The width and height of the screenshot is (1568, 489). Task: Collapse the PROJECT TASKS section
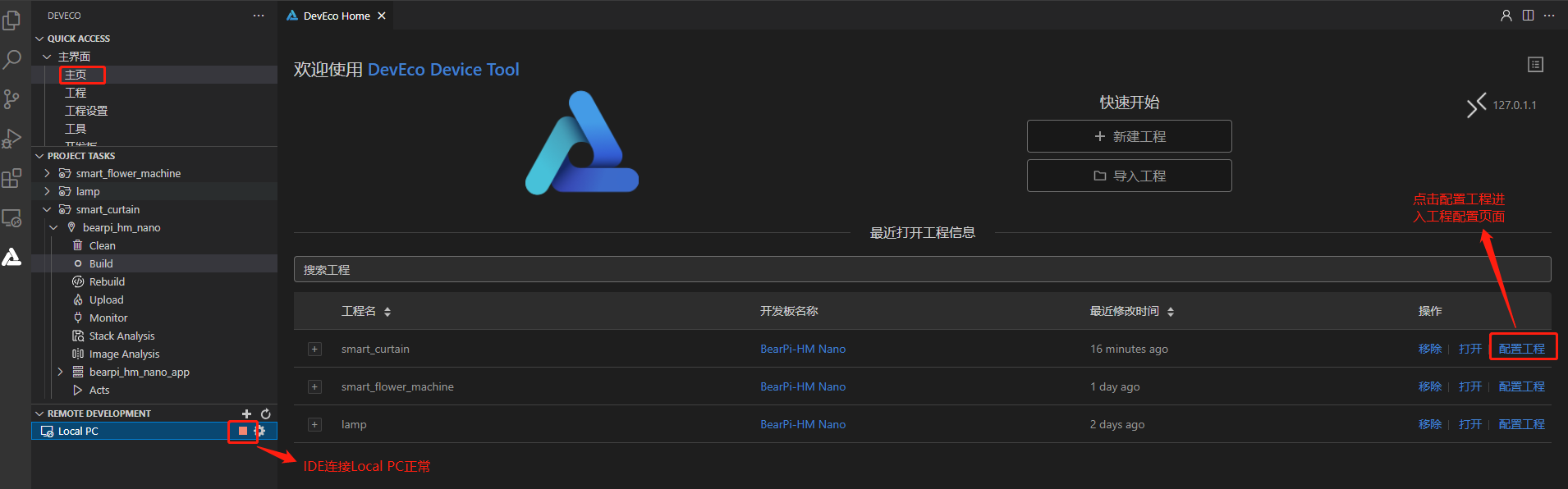click(39, 156)
